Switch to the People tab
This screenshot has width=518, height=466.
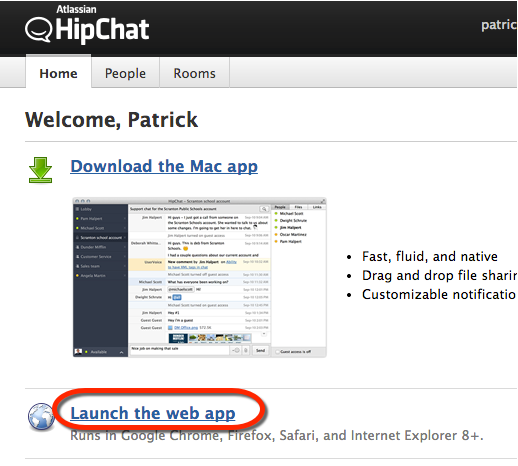coord(125,73)
